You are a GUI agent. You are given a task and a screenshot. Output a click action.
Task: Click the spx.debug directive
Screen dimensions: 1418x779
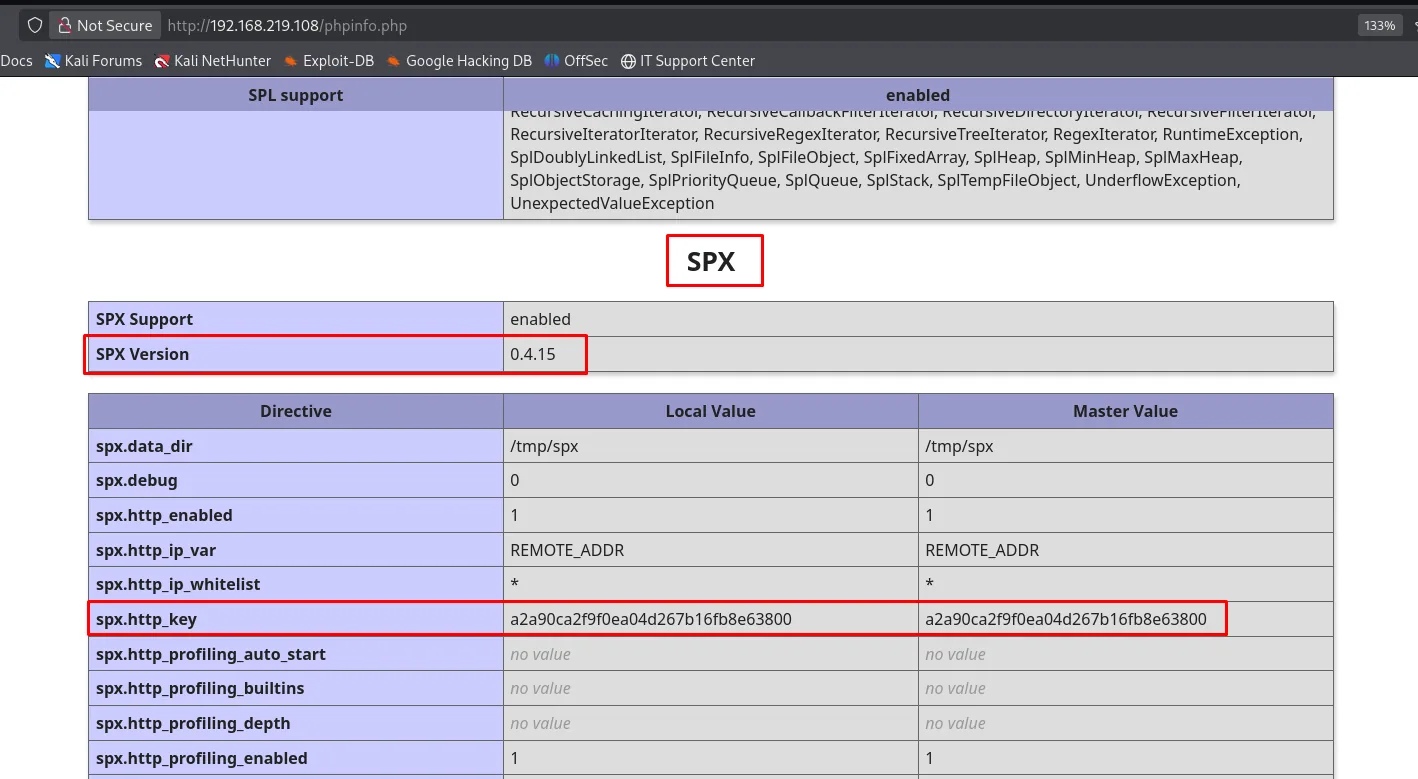point(137,480)
